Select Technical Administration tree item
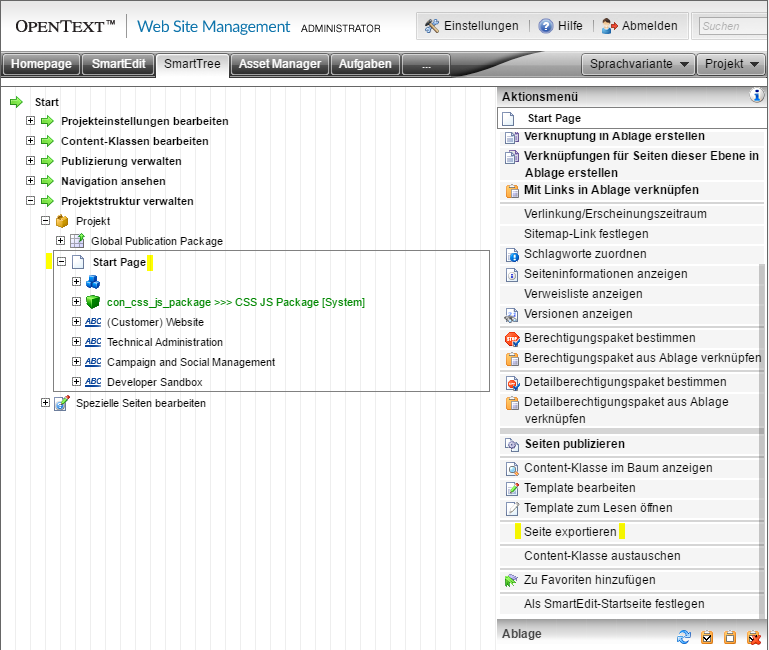This screenshot has height=650, width=769. pyautogui.click(x=165, y=342)
